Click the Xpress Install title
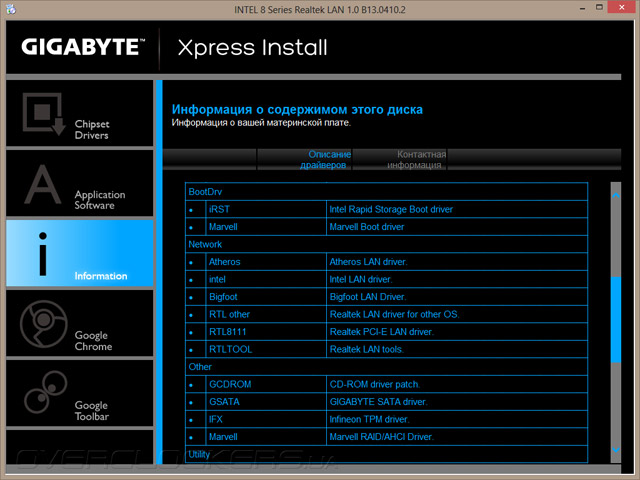 pyautogui.click(x=253, y=48)
